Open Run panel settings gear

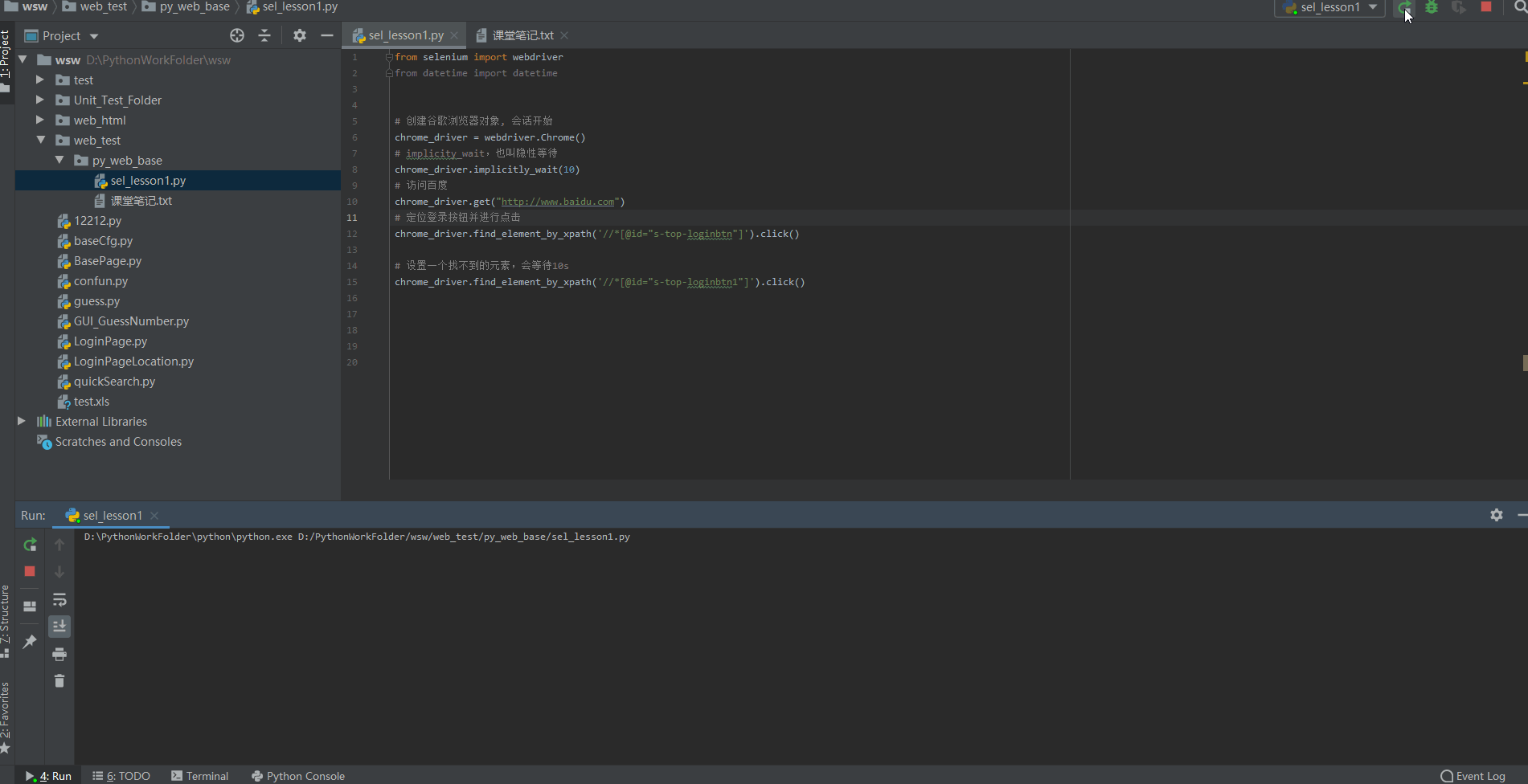(x=1497, y=515)
